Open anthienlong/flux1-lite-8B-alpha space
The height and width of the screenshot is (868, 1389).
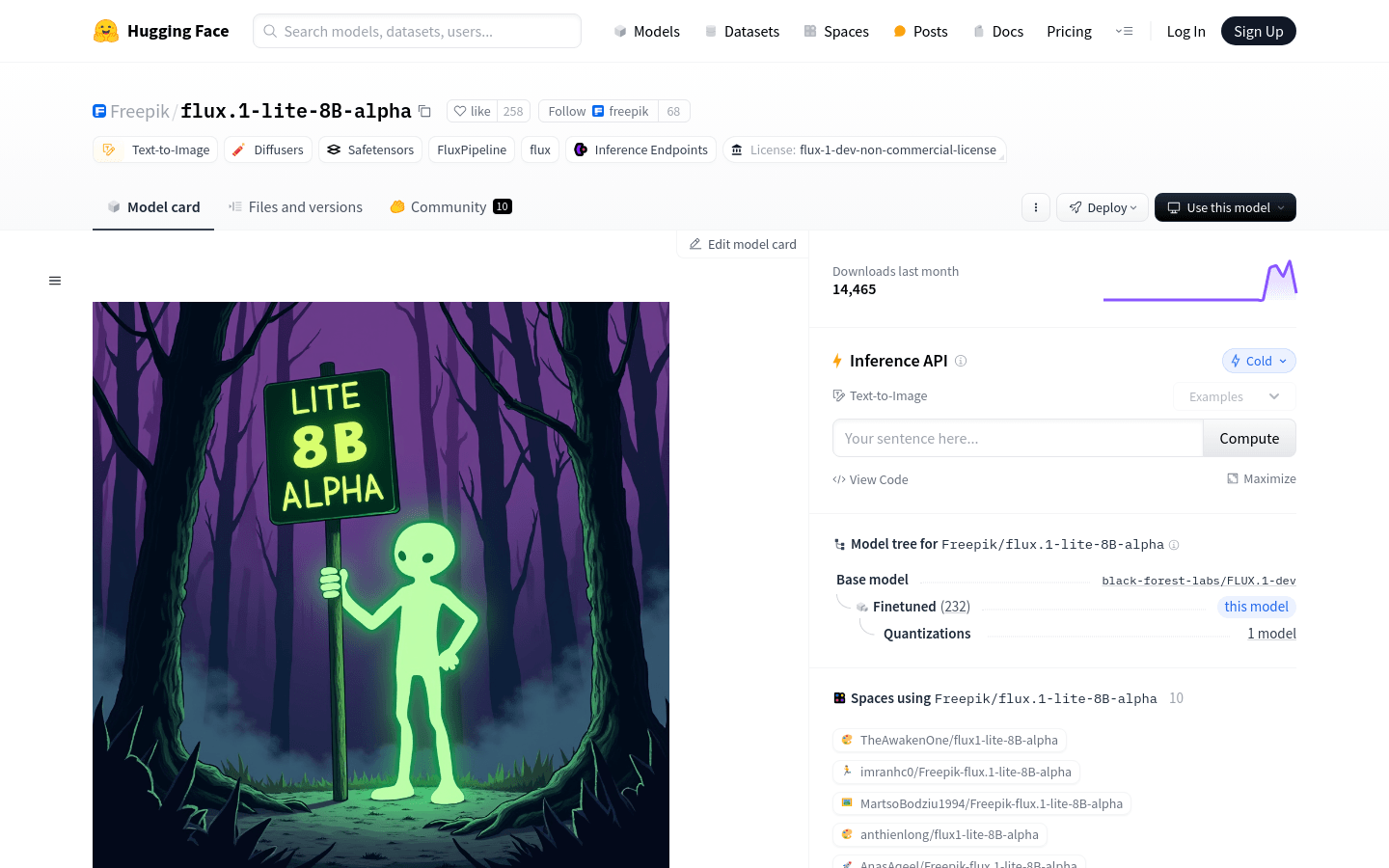pyautogui.click(x=940, y=834)
